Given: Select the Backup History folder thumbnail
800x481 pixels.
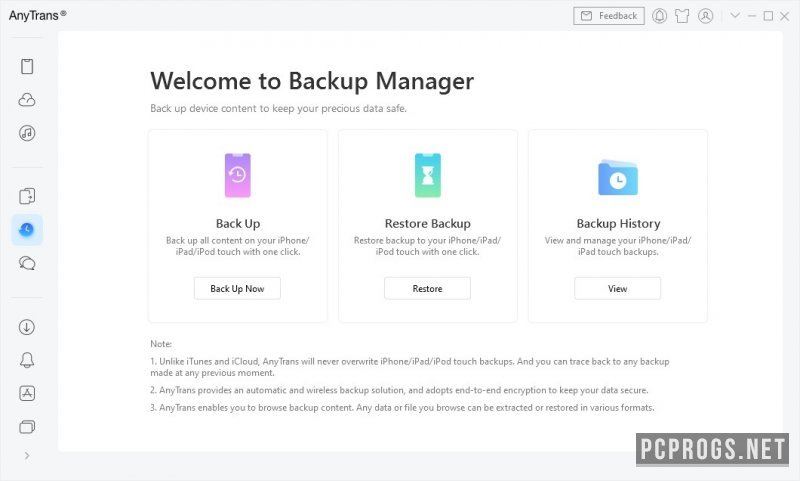Looking at the screenshot, I should pos(618,178).
